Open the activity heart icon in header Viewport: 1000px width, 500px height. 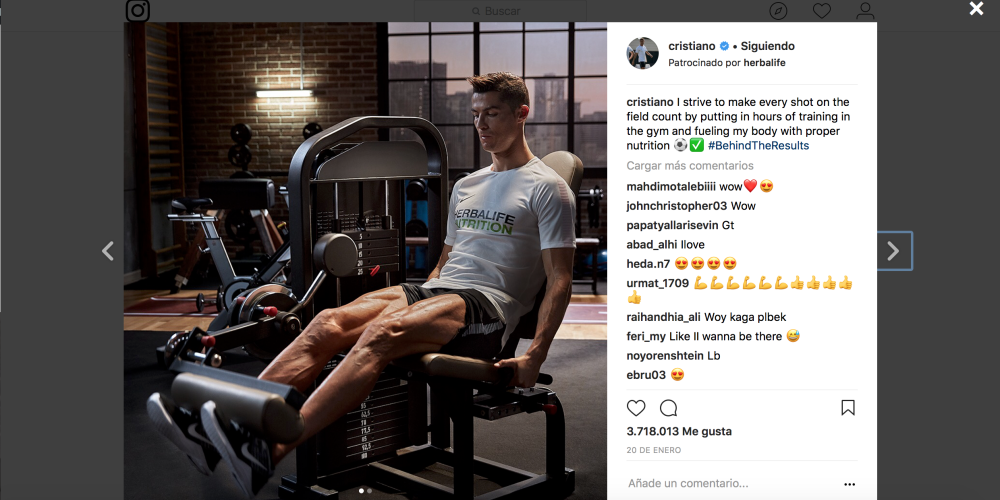(x=821, y=11)
